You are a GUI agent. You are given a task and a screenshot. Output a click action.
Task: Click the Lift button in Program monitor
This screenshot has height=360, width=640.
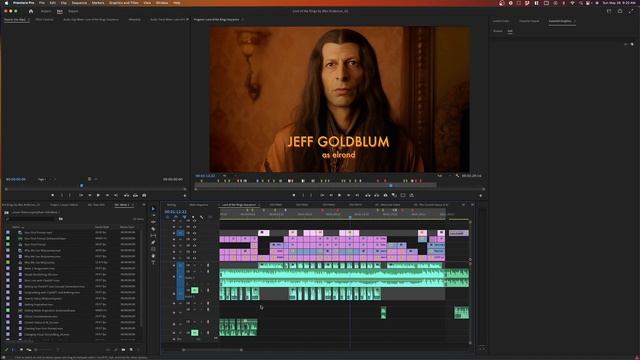click(x=368, y=196)
